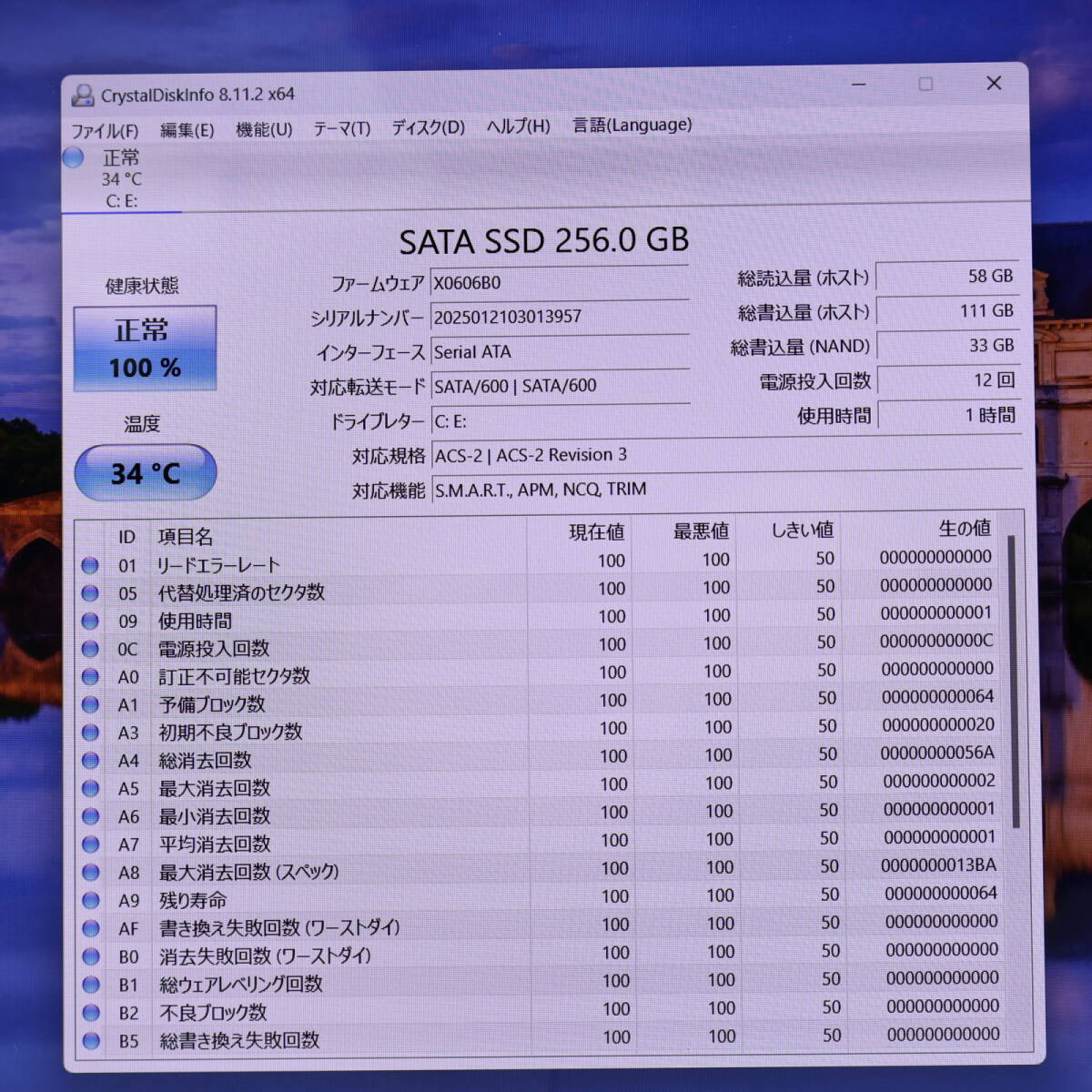Open the ファイル(F) menu
This screenshot has width=1092, height=1092.
tap(105, 131)
